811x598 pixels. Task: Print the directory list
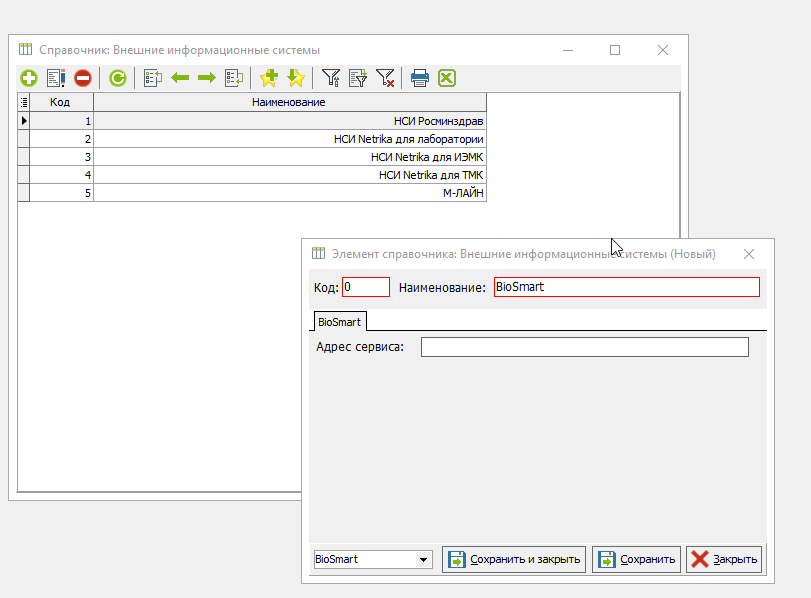coord(419,78)
